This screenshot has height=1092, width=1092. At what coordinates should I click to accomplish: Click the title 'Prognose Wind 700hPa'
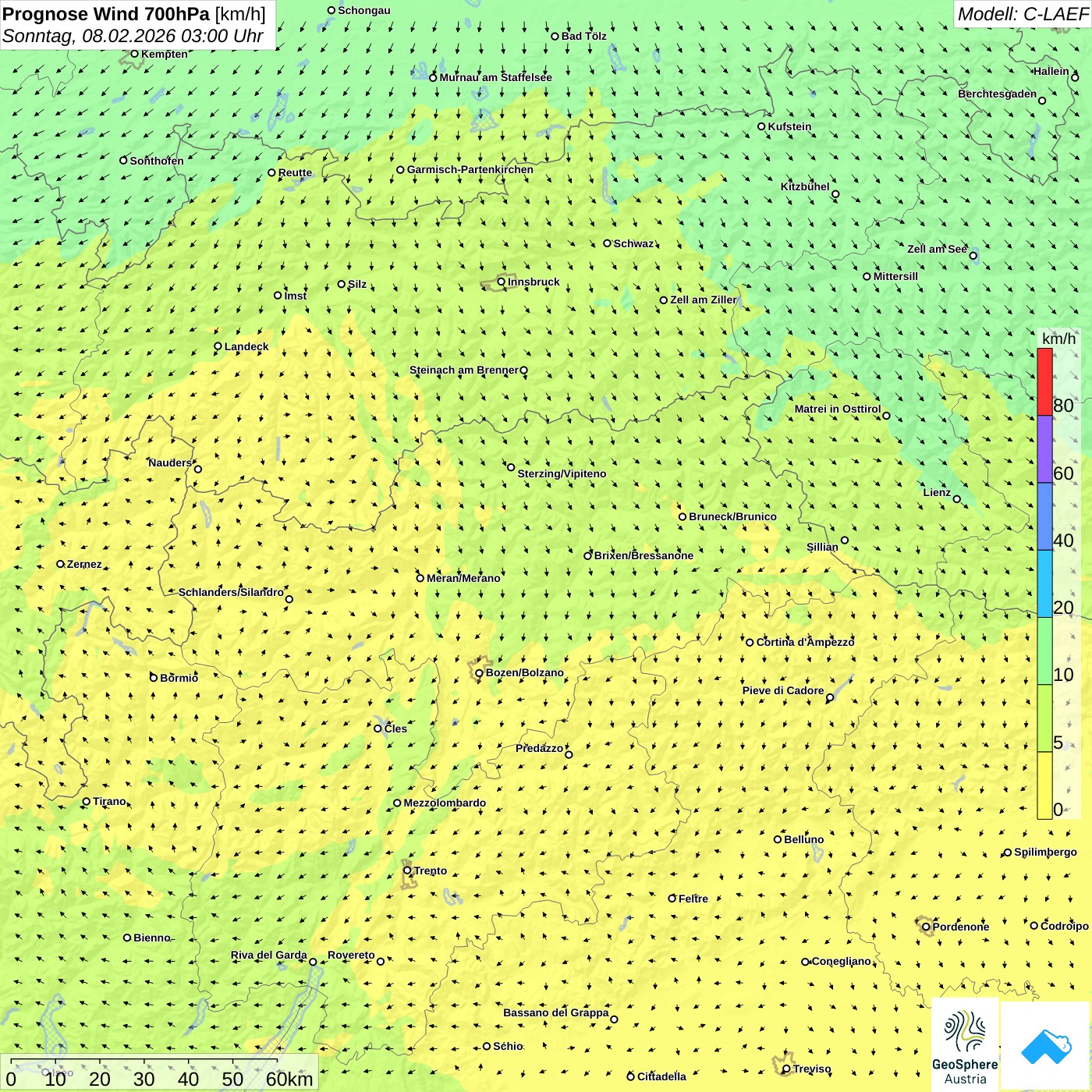[106, 14]
